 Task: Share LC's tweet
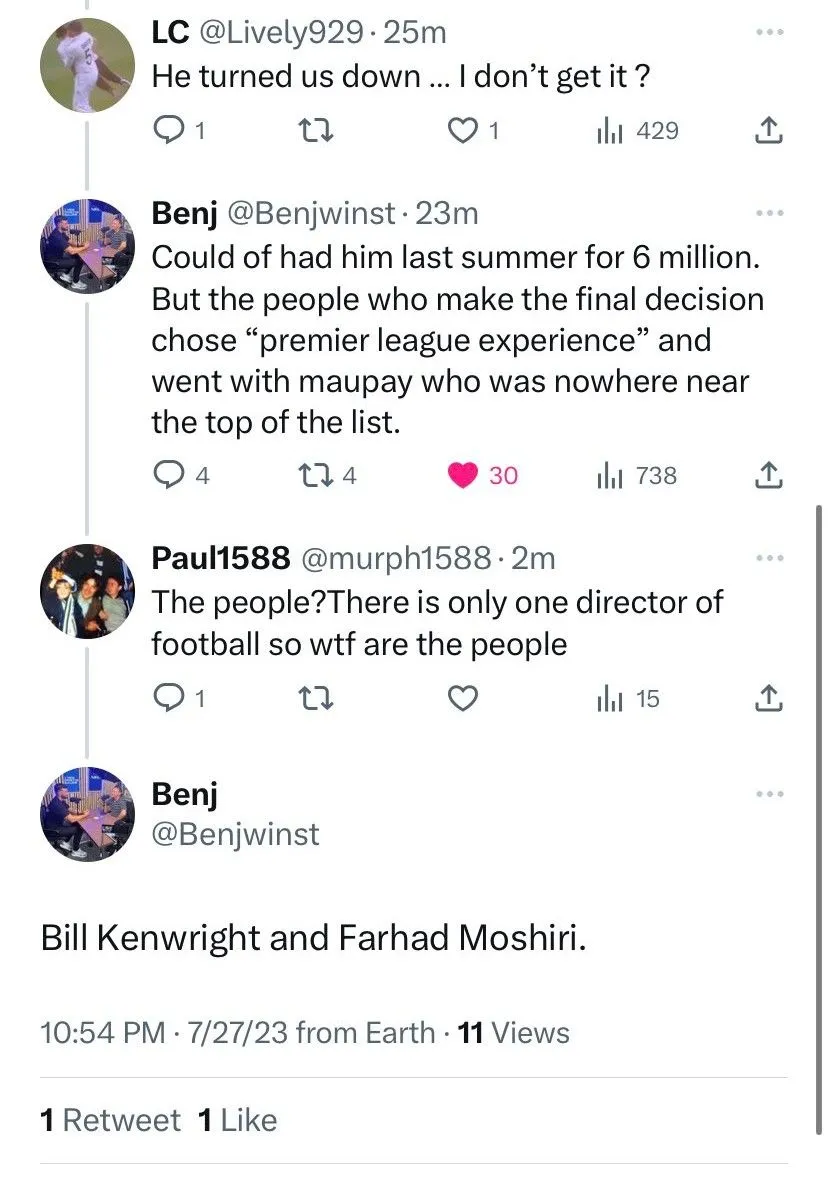coord(767,131)
